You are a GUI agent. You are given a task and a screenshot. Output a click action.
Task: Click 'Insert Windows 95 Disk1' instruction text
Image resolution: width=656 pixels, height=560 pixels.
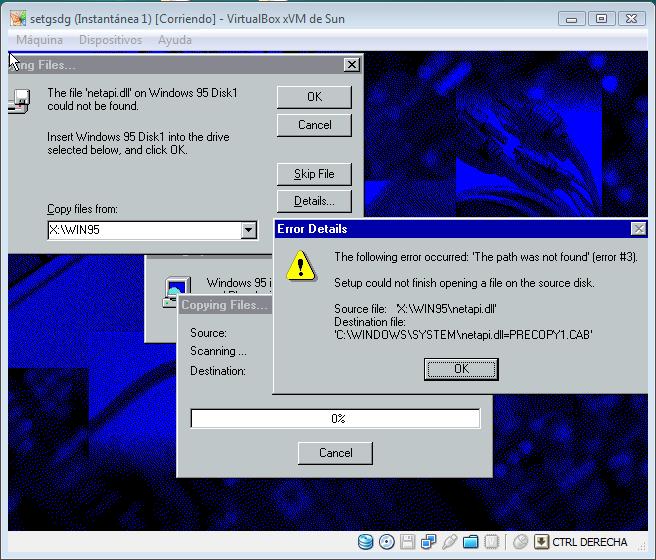138,143
